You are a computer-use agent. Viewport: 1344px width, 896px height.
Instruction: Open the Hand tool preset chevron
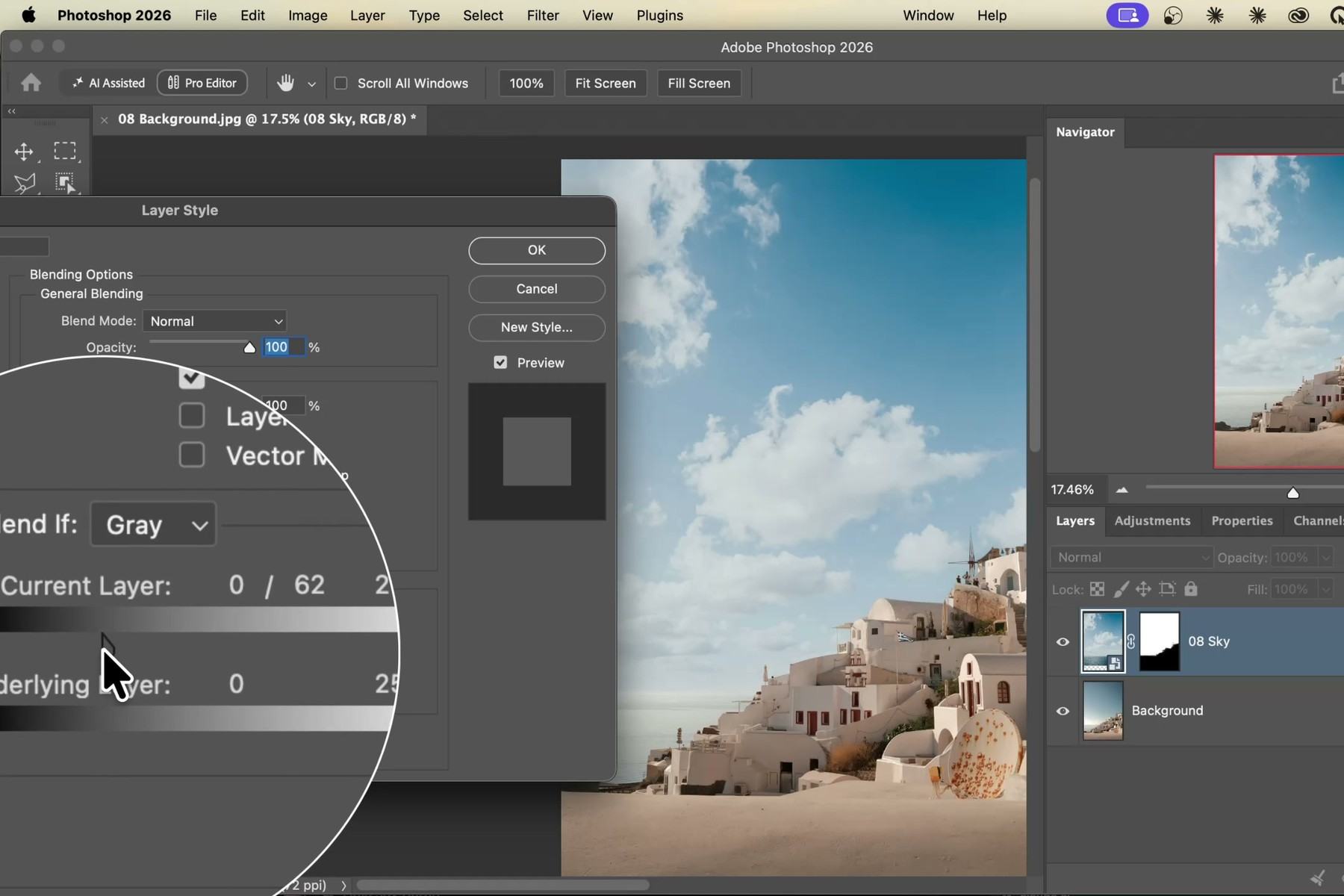(x=311, y=84)
